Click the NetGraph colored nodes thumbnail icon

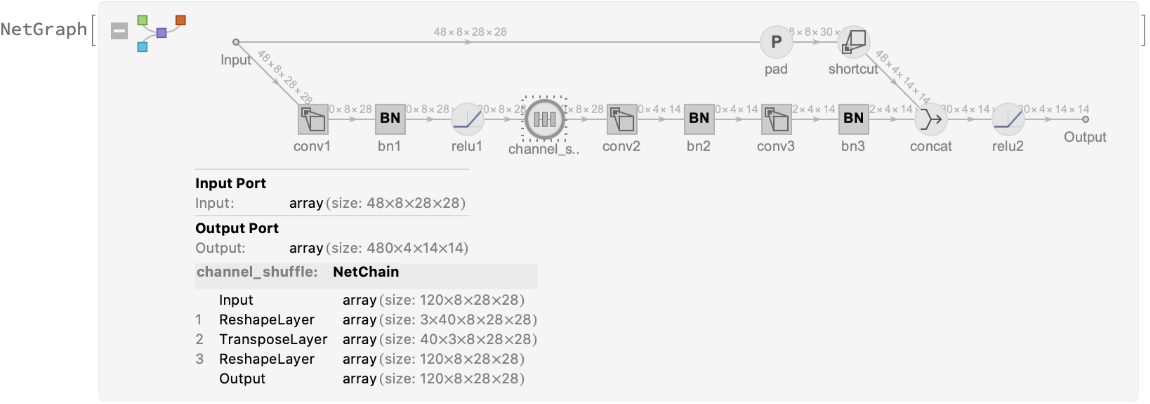pos(160,32)
